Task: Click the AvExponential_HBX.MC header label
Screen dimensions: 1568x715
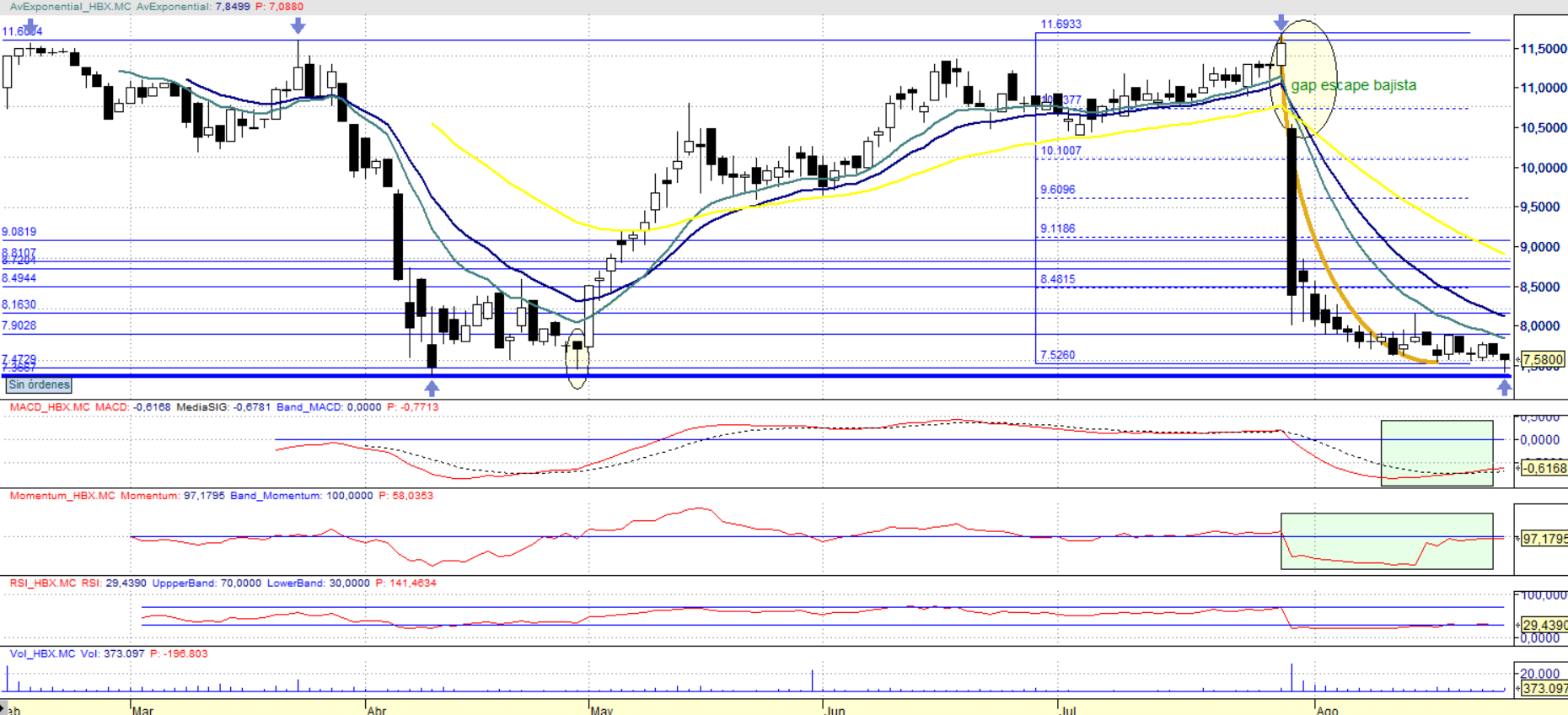Action: (x=70, y=6)
